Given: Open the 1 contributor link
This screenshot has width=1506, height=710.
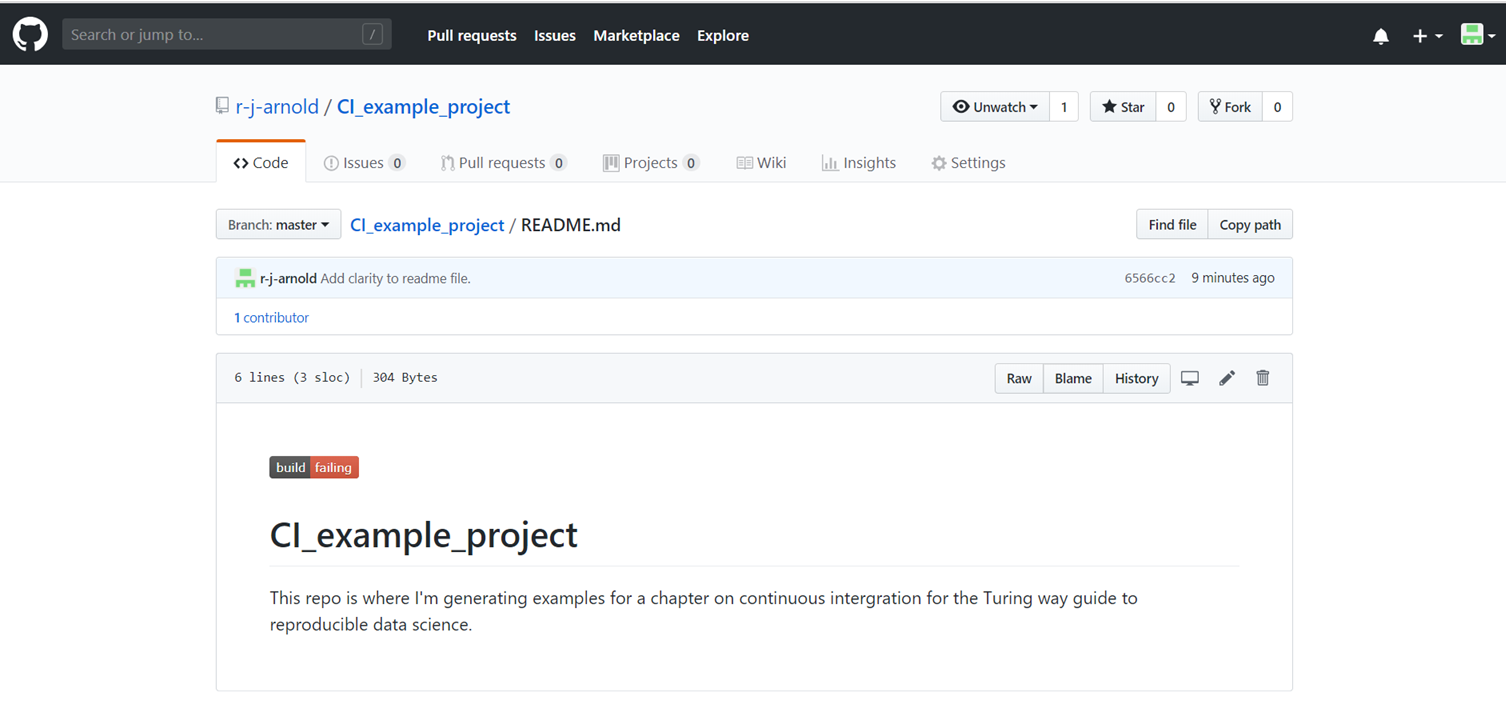Looking at the screenshot, I should point(271,317).
